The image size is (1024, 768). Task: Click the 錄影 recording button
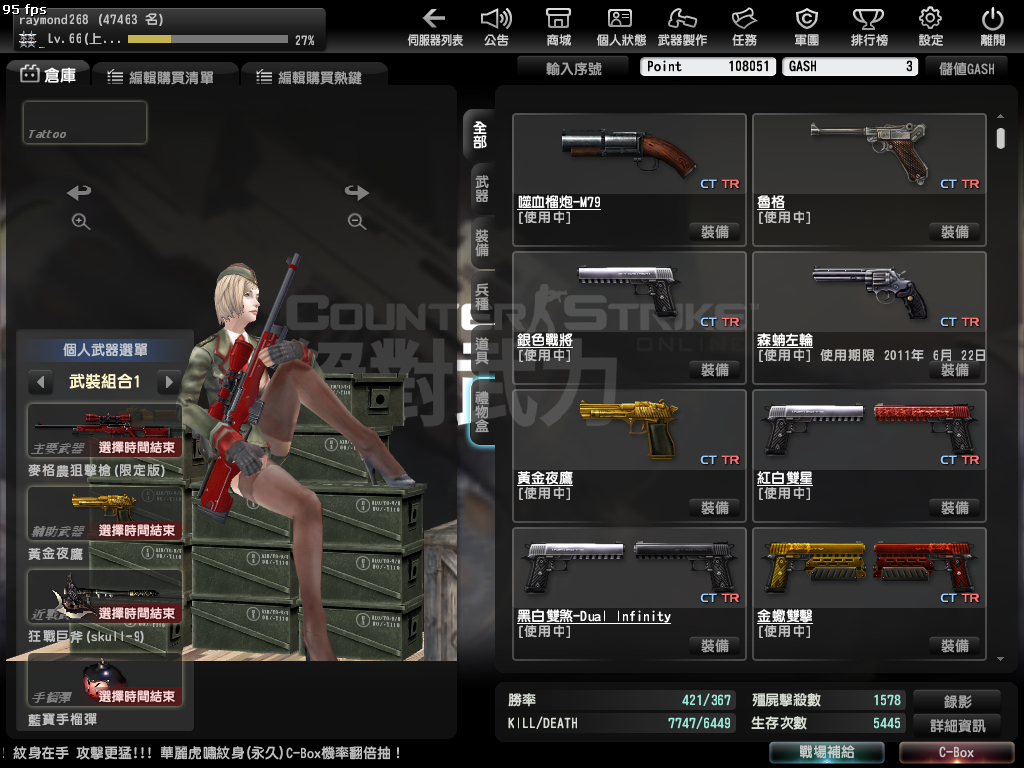pos(957,701)
